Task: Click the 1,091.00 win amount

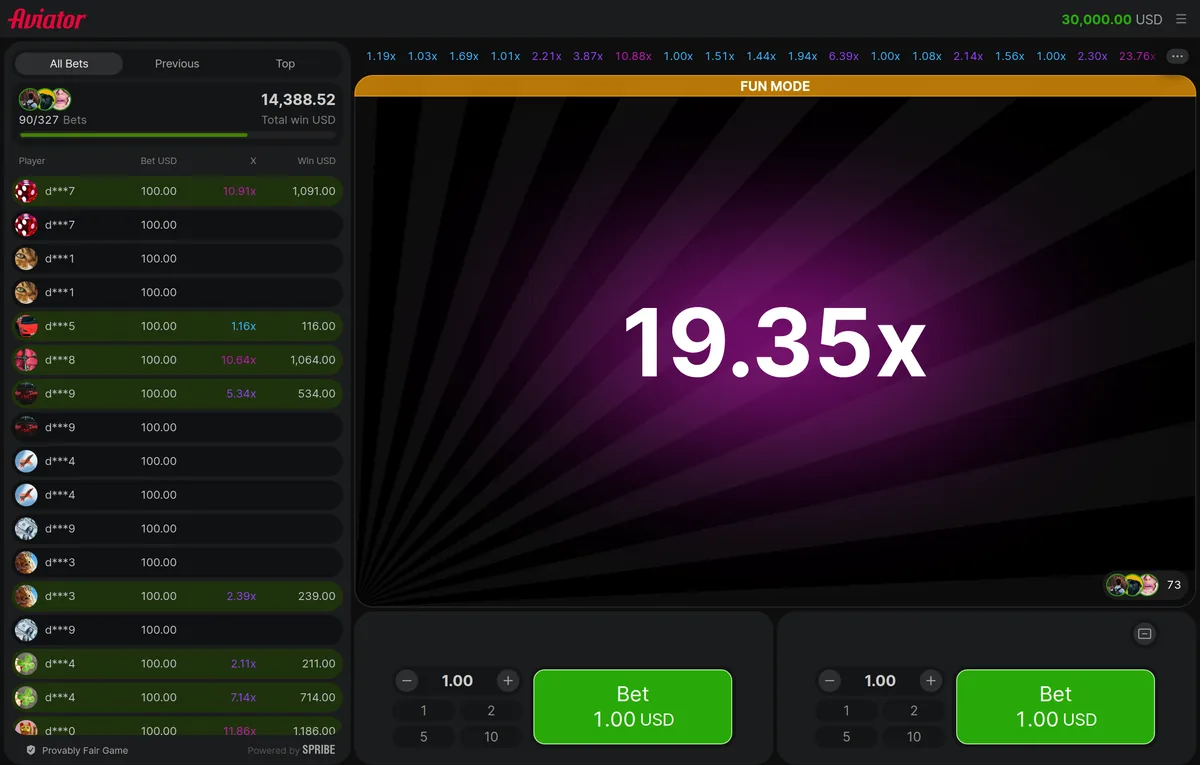Action: [x=314, y=191]
